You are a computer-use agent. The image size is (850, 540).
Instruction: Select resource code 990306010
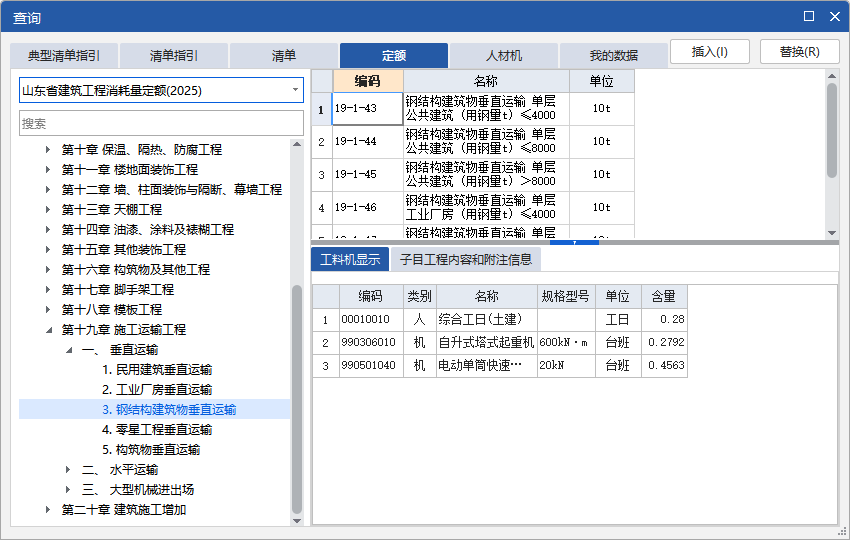click(371, 342)
